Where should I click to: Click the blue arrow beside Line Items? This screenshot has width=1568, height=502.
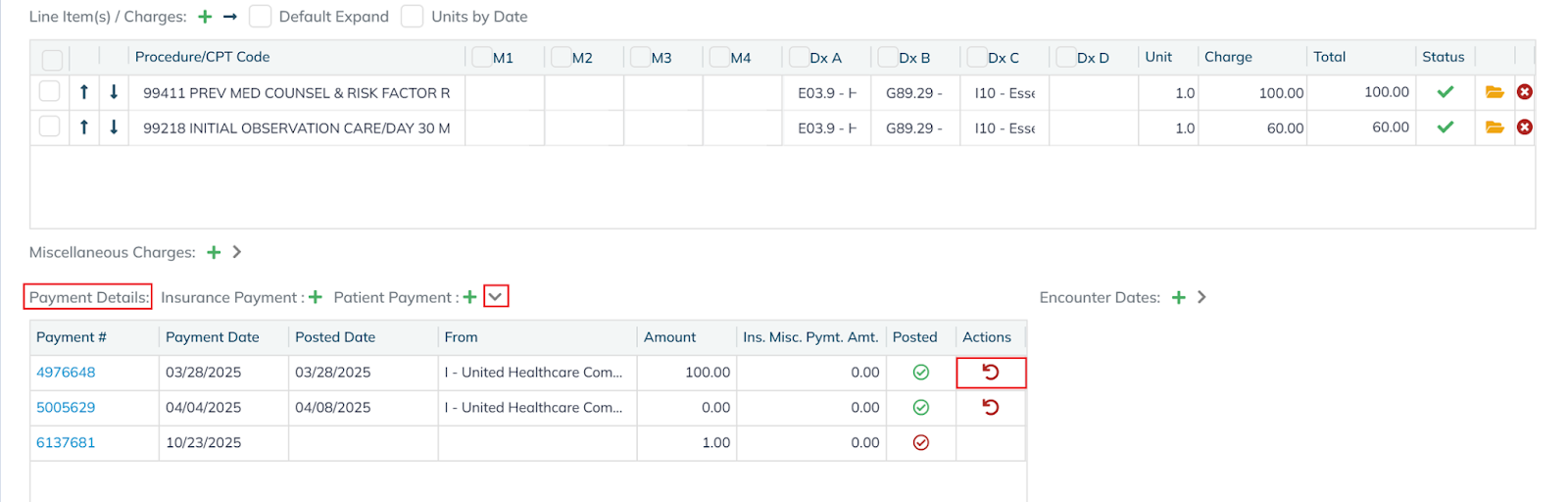coord(230,17)
